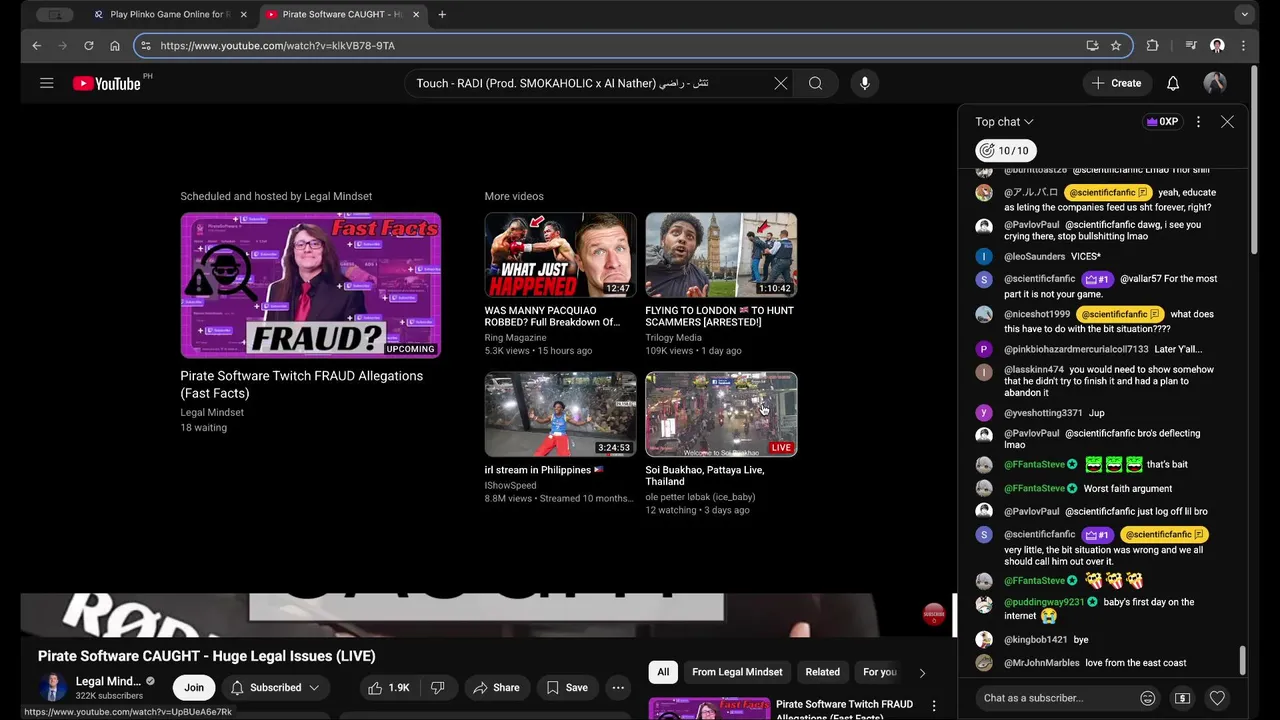This screenshot has height=720, width=1280.
Task: Dislike the video
Action: point(437,688)
